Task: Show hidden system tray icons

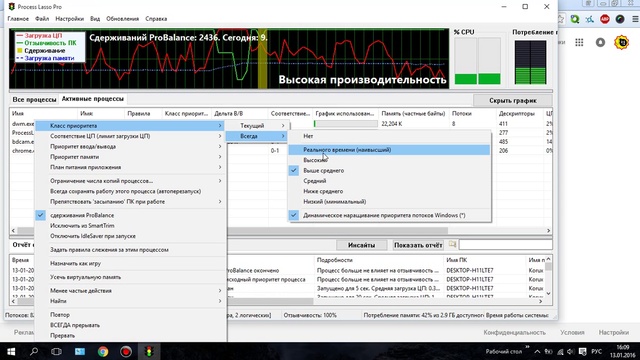Action: tap(537, 351)
